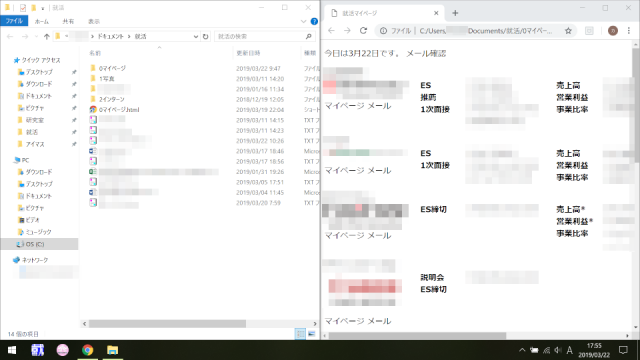Open the Windows Start menu
640x360 pixels.
[12, 350]
